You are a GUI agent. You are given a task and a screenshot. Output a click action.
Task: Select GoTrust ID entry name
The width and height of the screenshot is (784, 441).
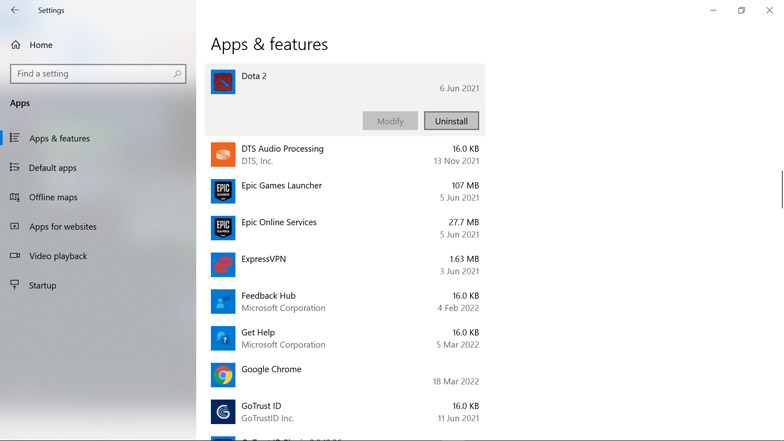262,406
